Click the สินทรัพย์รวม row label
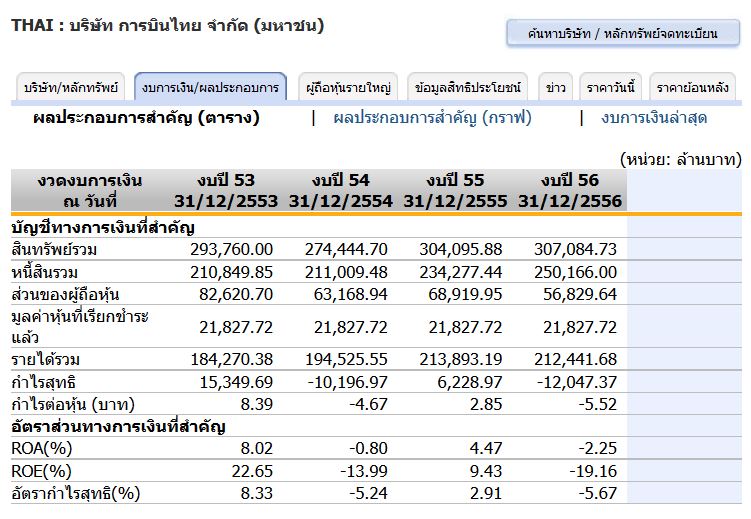751x519 pixels. point(54,249)
